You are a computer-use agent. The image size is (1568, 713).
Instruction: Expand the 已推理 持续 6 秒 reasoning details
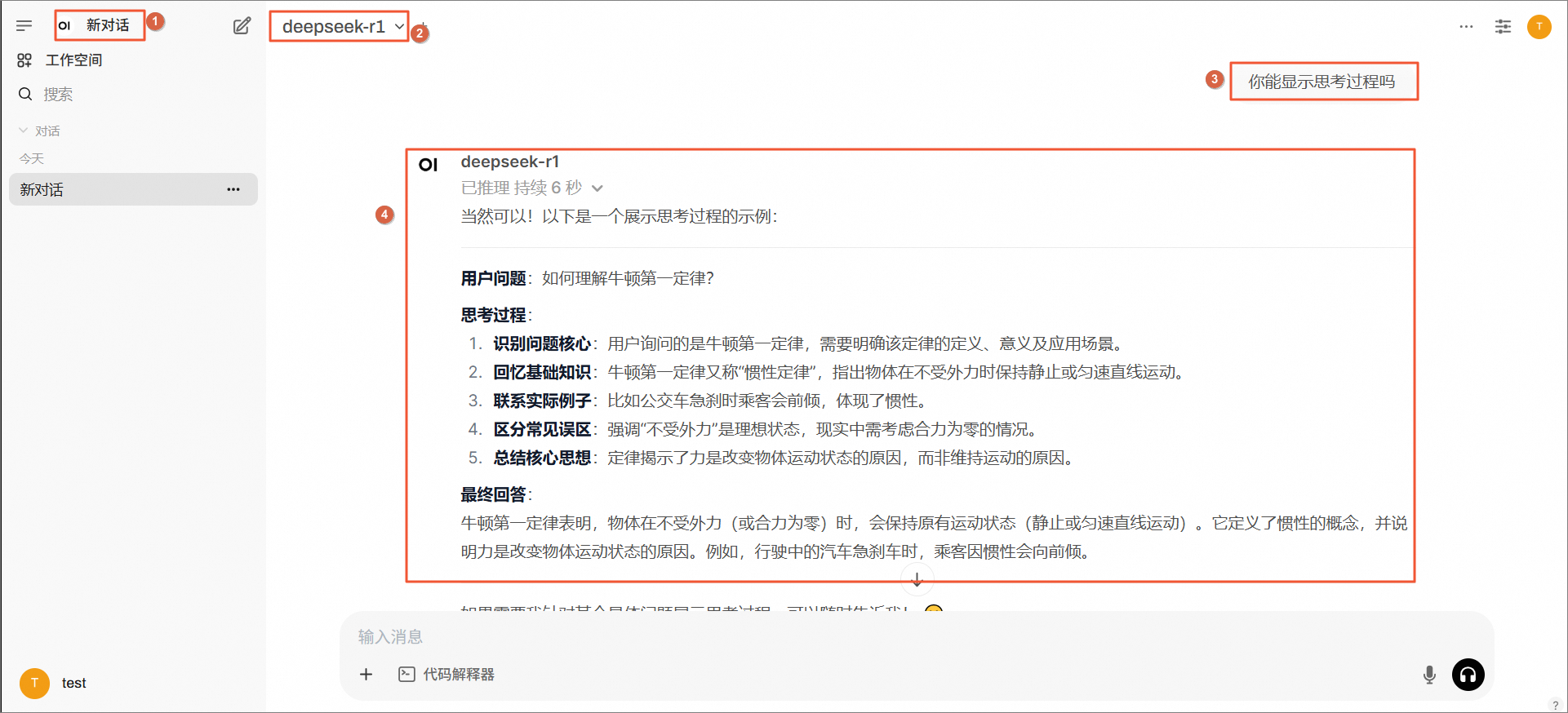pyautogui.click(x=531, y=188)
